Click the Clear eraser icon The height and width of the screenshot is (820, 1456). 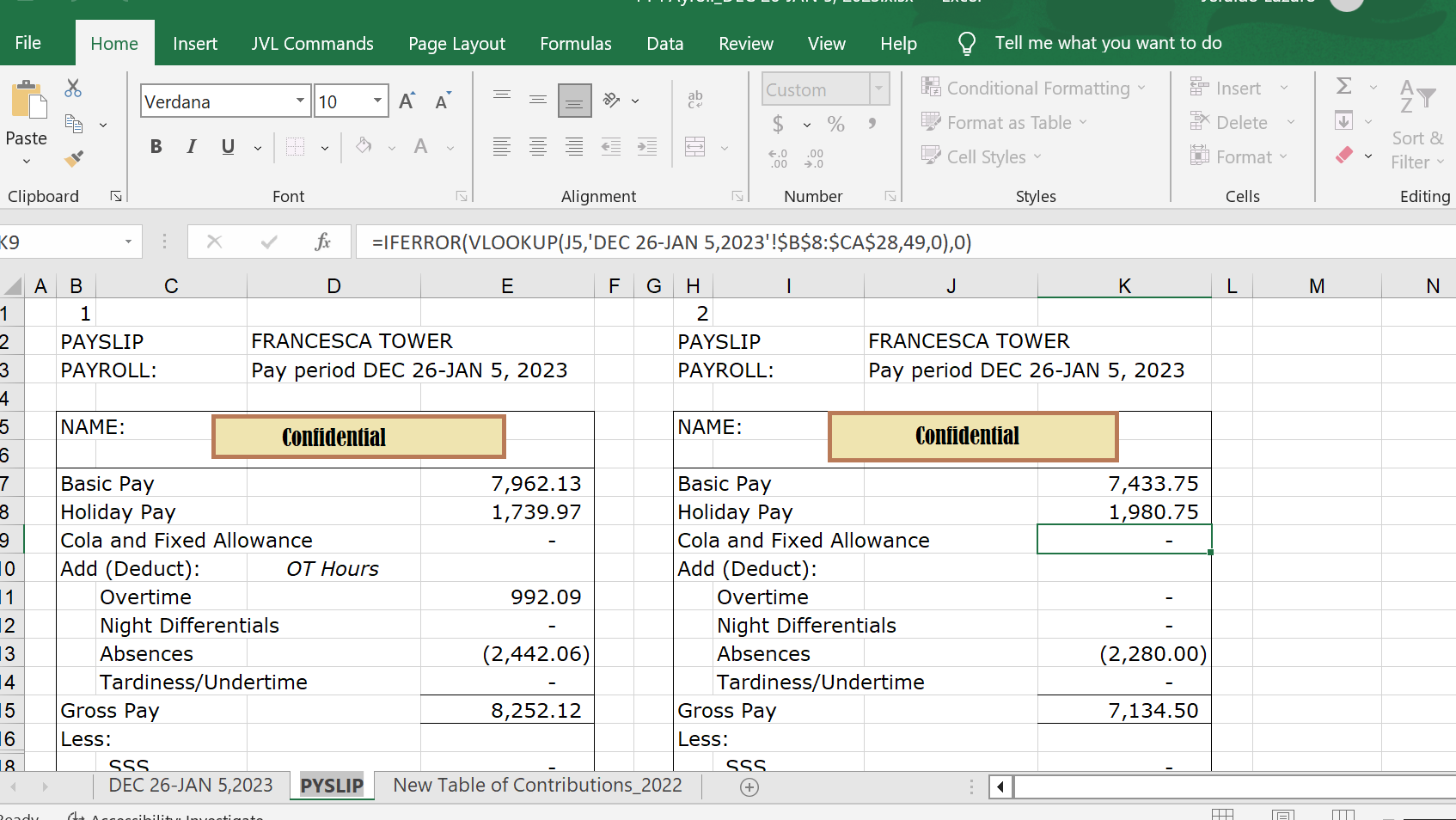click(1344, 156)
